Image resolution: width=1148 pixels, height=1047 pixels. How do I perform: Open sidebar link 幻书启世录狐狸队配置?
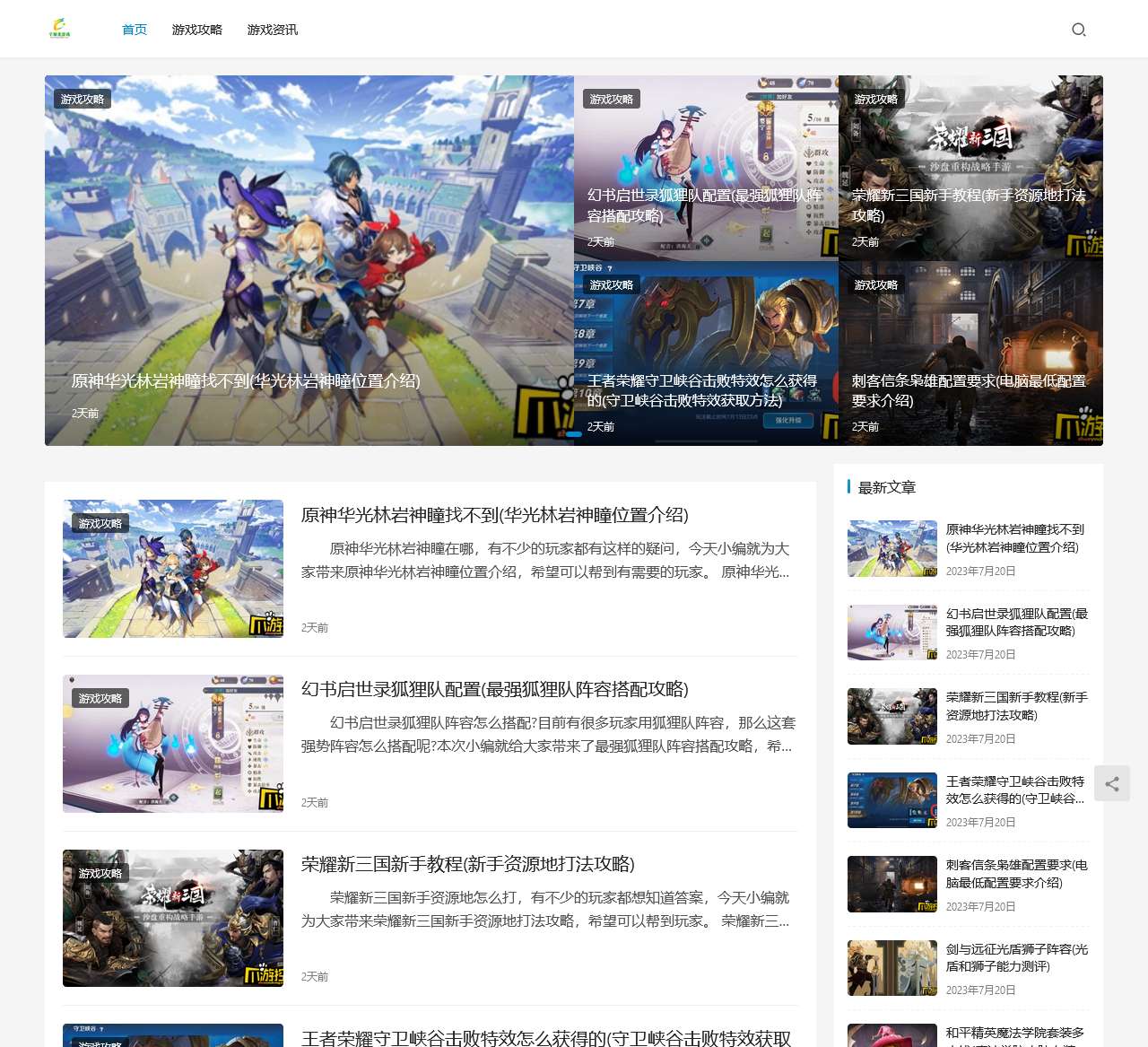(x=1017, y=622)
